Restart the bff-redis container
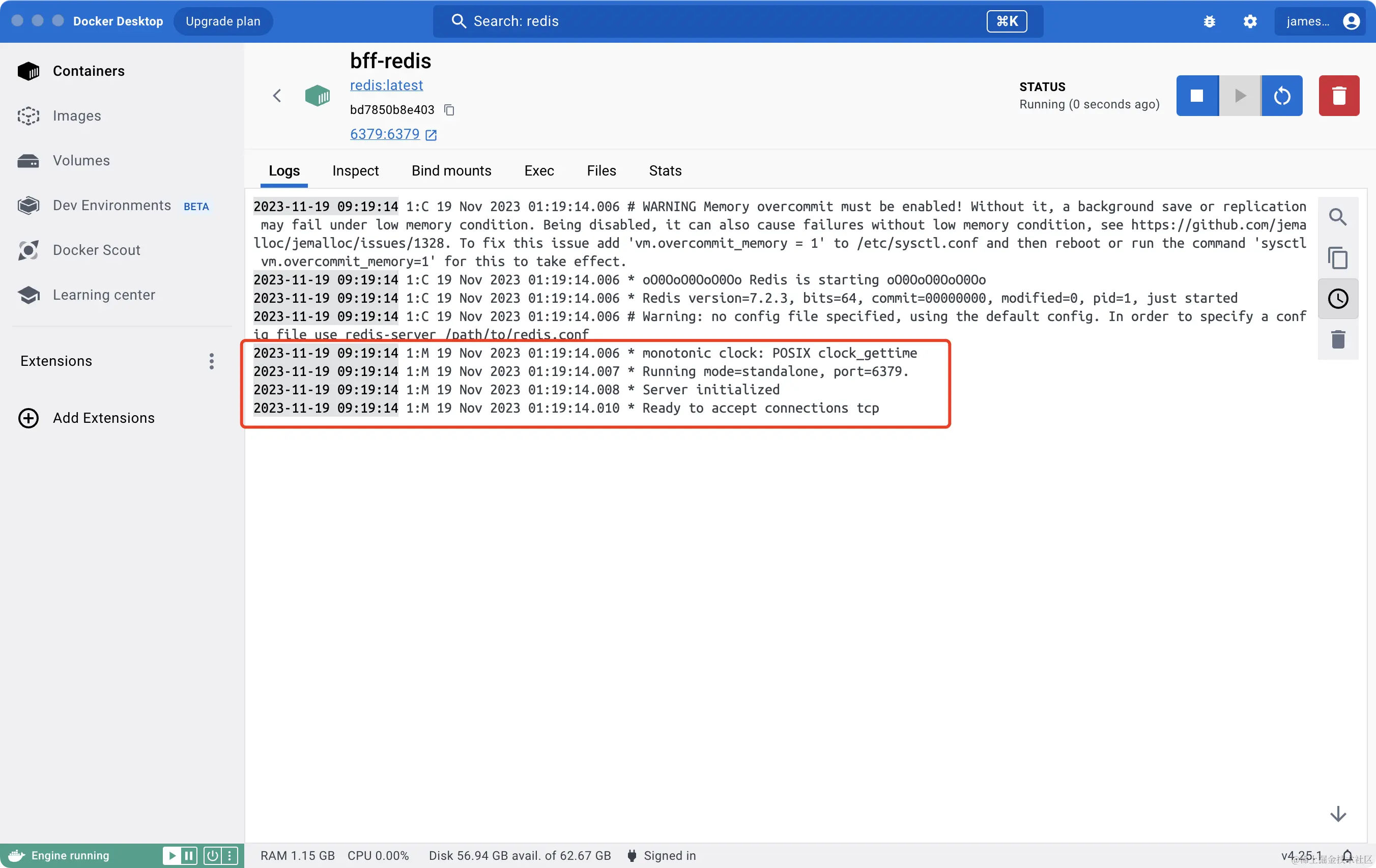 [1282, 96]
